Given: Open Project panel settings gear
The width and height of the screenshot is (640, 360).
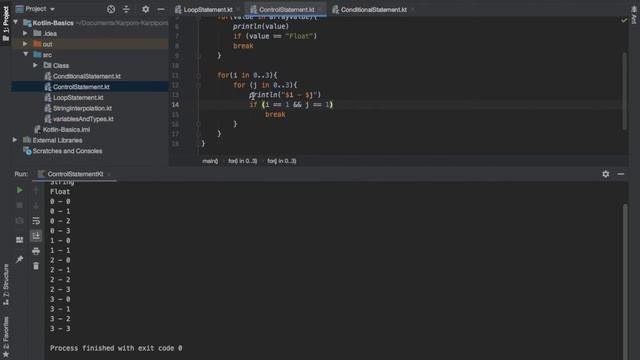Looking at the screenshot, I should tap(146, 9).
